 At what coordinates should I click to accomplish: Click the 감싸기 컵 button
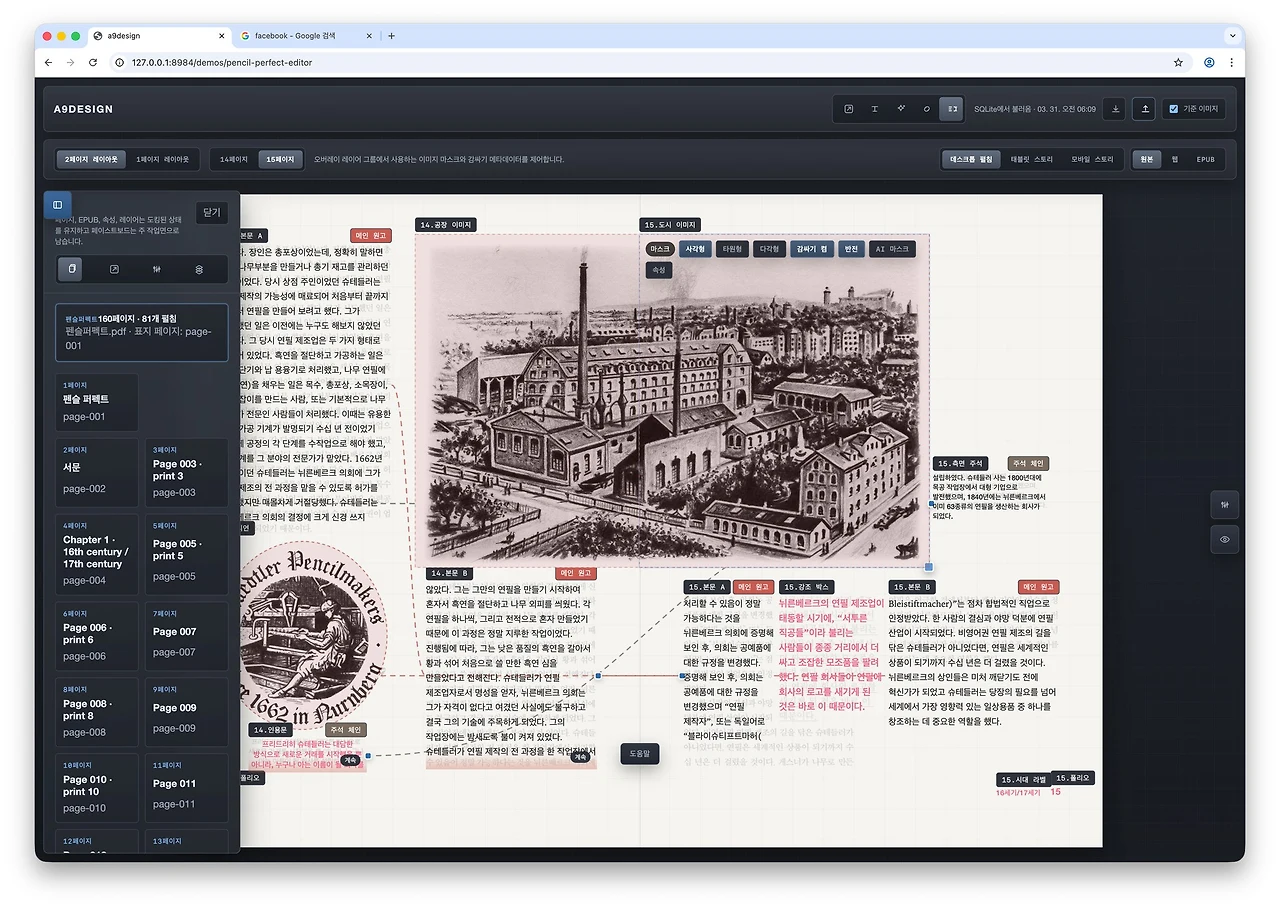coord(812,249)
